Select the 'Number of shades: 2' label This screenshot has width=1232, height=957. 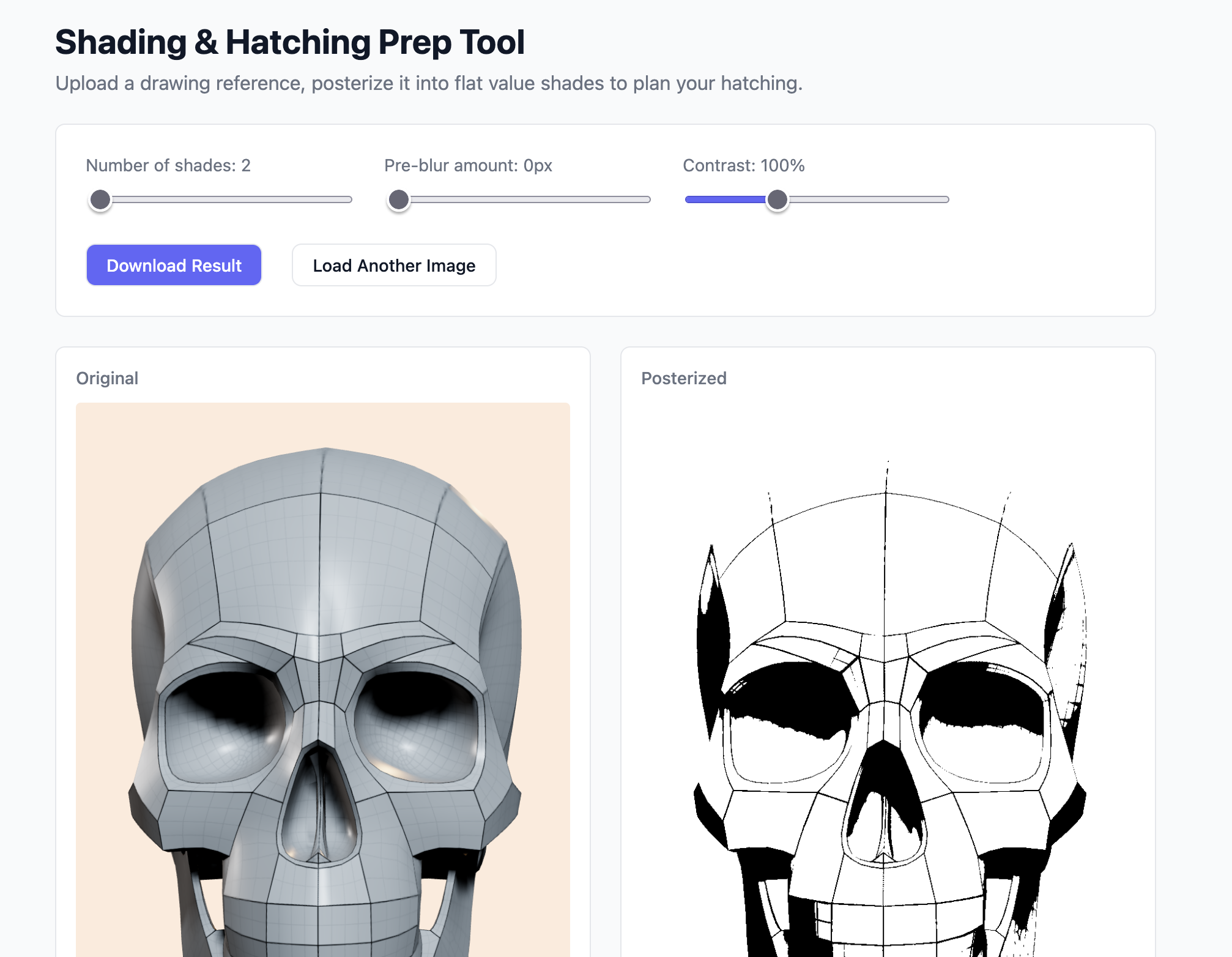pos(168,165)
